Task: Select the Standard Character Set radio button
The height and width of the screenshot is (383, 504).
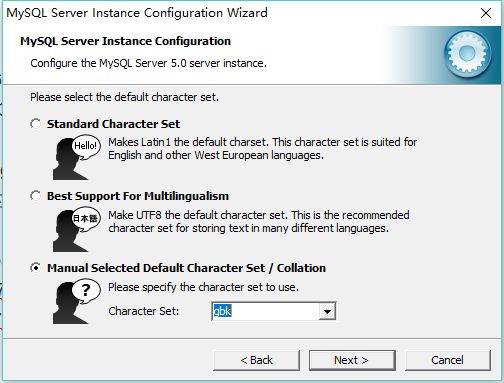Action: 36,124
